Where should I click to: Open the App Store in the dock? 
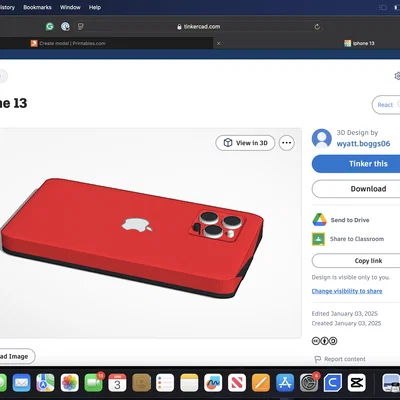click(285, 382)
